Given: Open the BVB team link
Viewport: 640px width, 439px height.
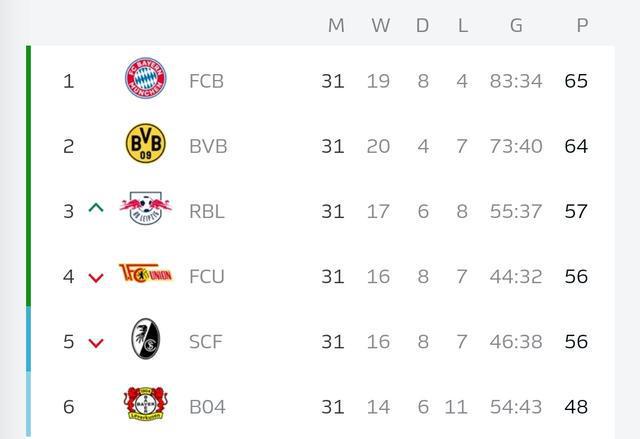Looking at the screenshot, I should (x=208, y=146).
